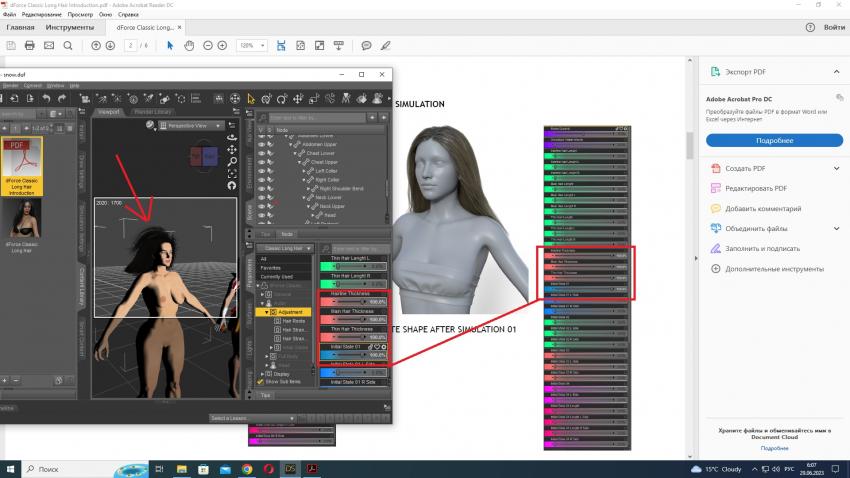Open Windows Start menu

coord(10,469)
